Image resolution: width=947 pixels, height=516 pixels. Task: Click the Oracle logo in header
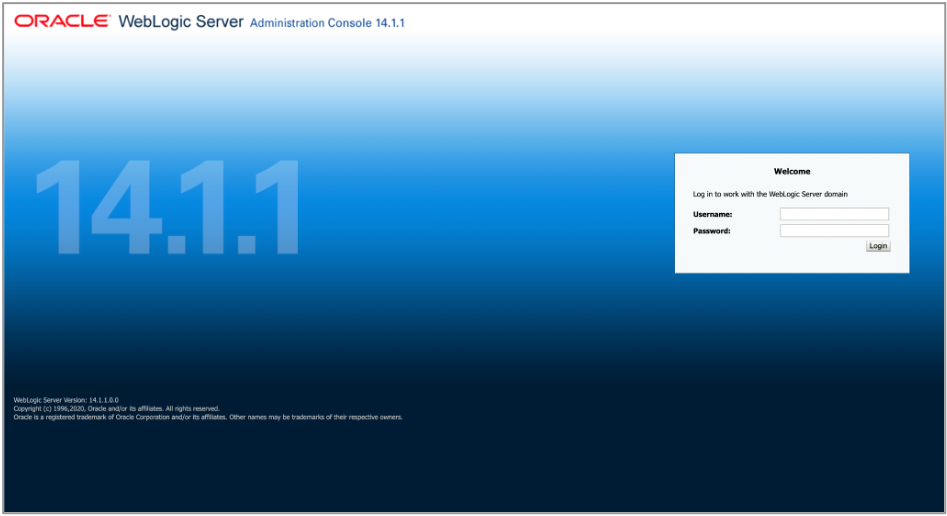(x=62, y=21)
